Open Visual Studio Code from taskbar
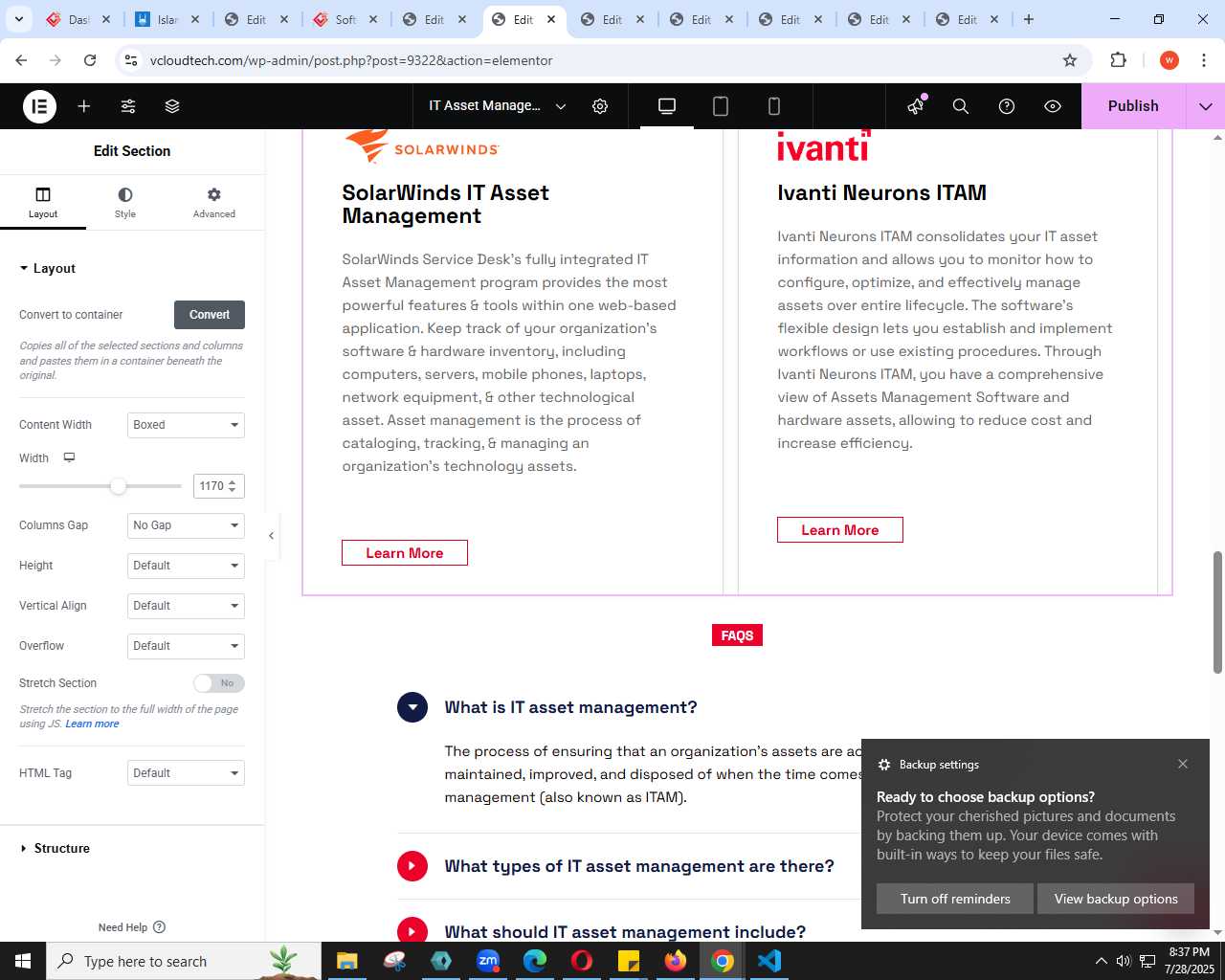Image resolution: width=1225 pixels, height=980 pixels. (769, 961)
